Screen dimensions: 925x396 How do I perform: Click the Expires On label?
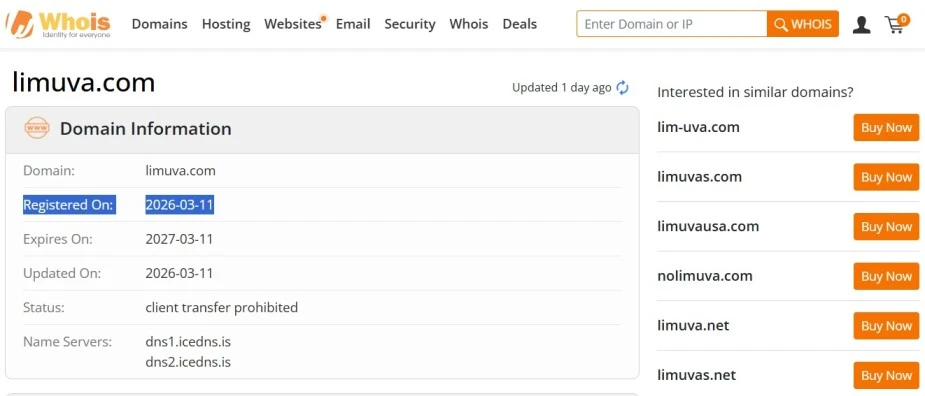point(58,240)
